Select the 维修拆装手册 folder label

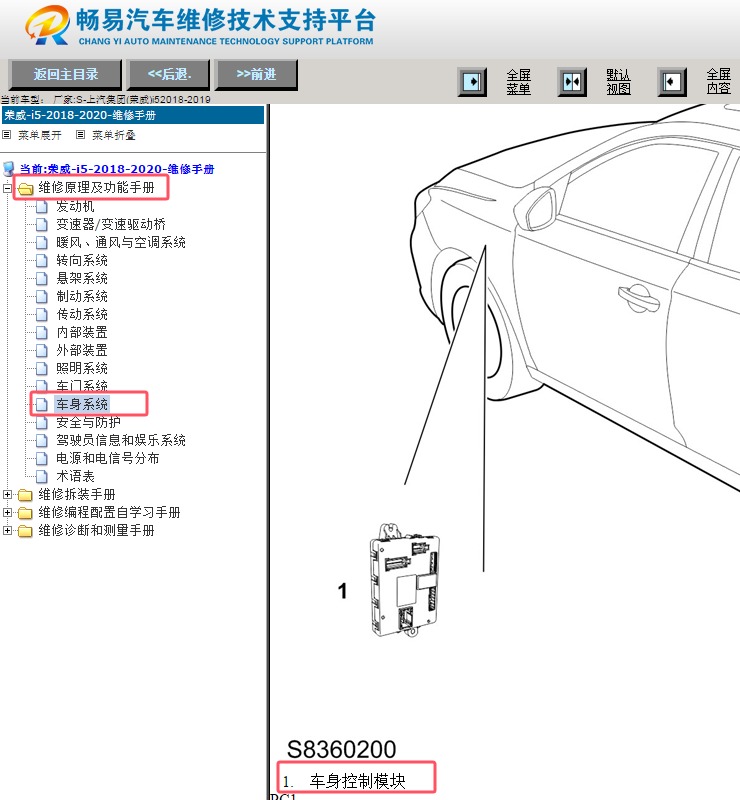point(77,494)
